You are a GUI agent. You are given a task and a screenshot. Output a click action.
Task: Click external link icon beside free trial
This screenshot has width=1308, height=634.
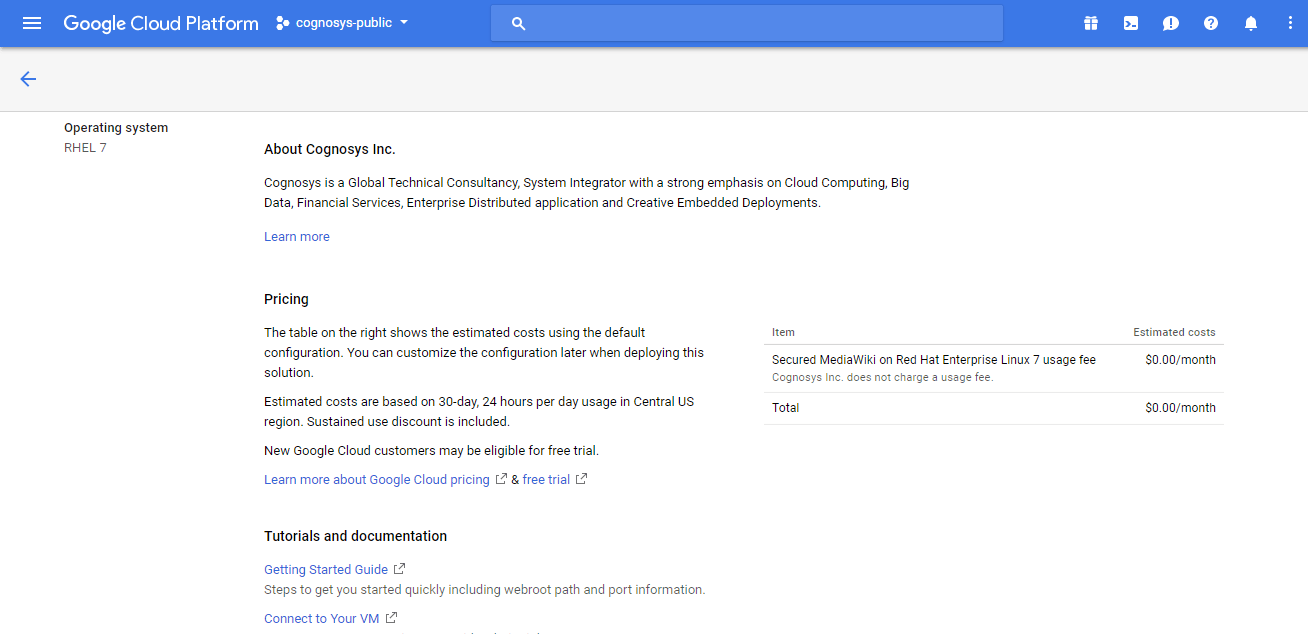[x=581, y=479]
